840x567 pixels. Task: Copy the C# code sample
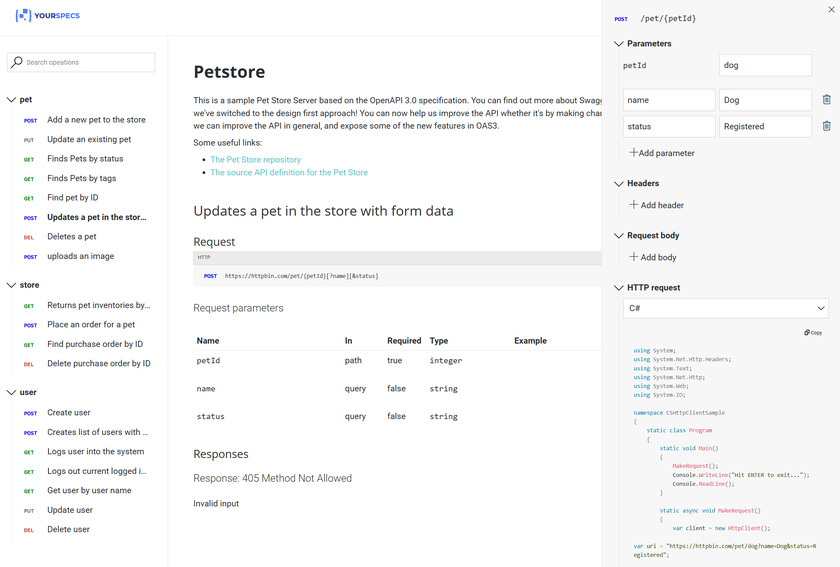[813, 333]
